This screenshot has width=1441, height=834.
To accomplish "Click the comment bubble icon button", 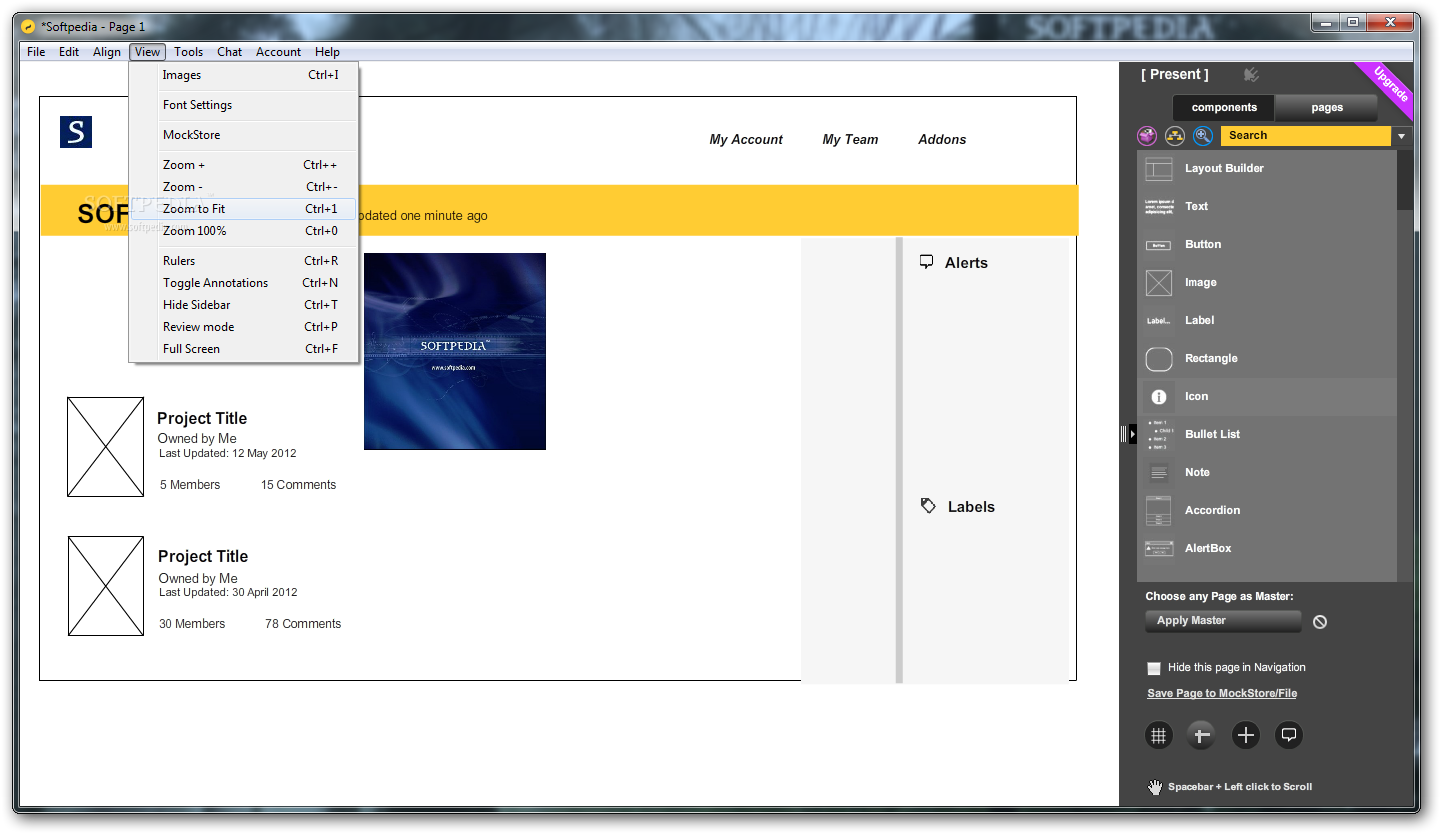I will [1290, 736].
